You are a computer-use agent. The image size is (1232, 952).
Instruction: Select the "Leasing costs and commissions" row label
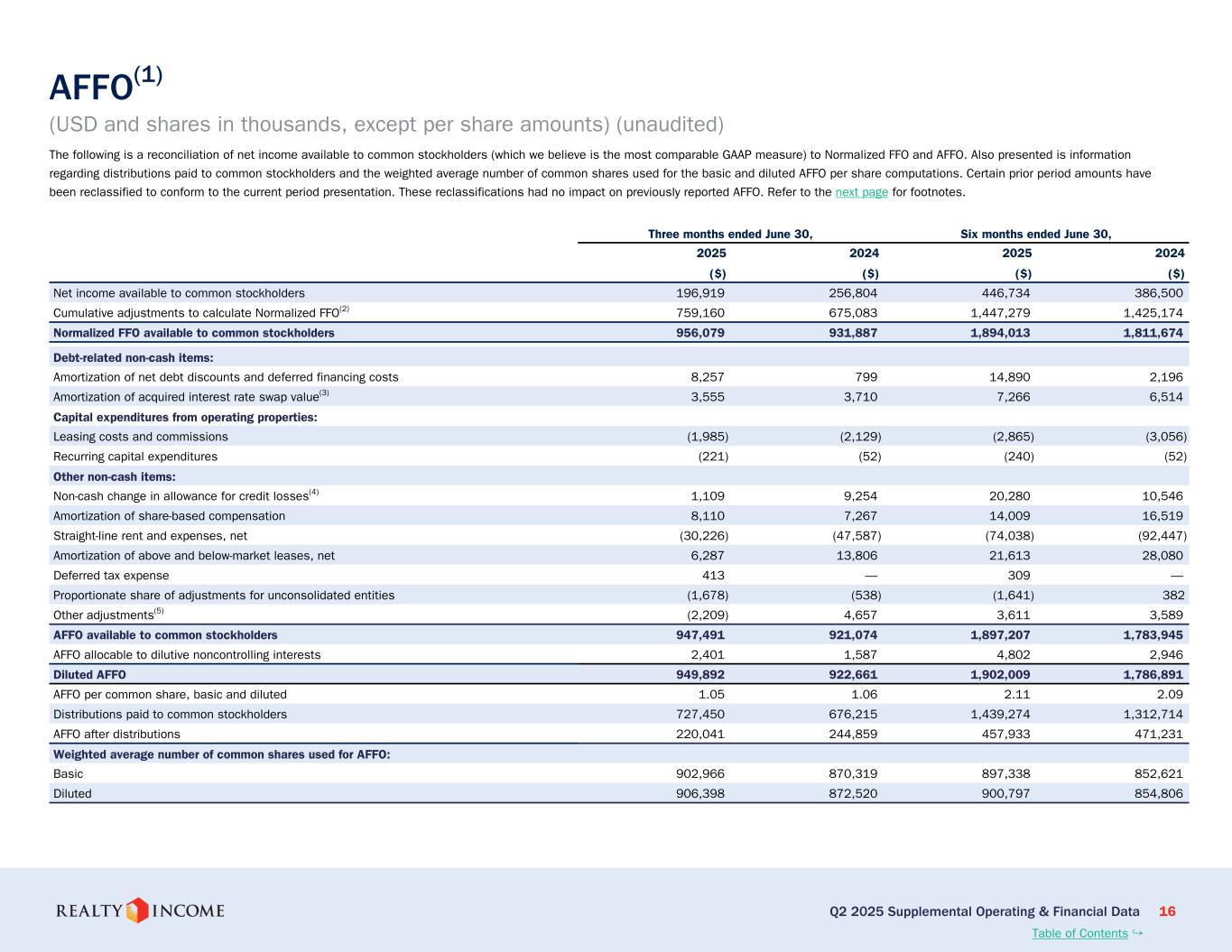(x=140, y=437)
